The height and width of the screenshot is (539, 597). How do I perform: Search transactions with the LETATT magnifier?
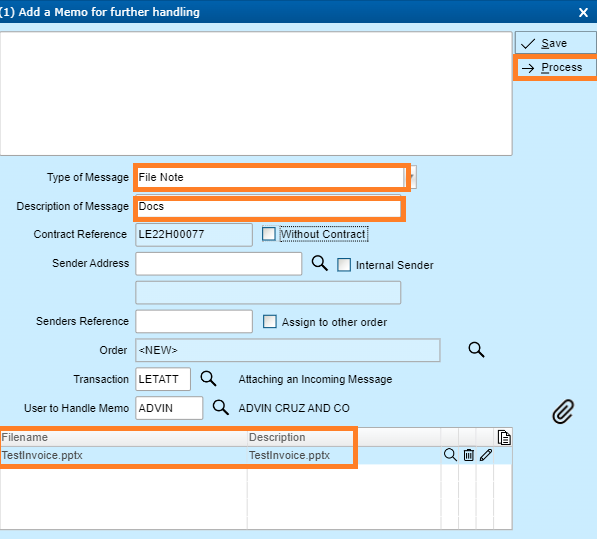tap(208, 379)
